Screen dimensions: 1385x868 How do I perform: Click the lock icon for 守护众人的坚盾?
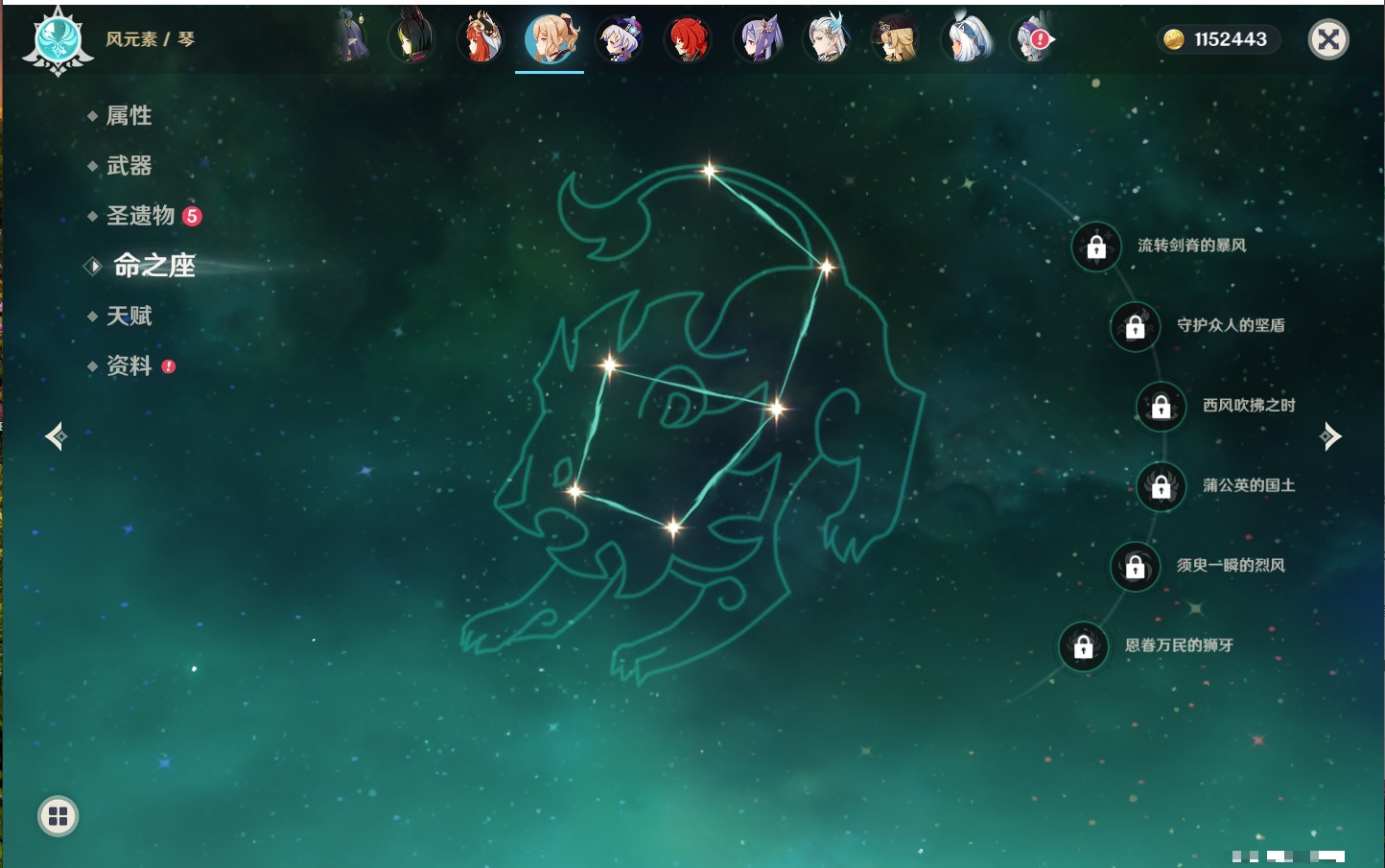1135,327
